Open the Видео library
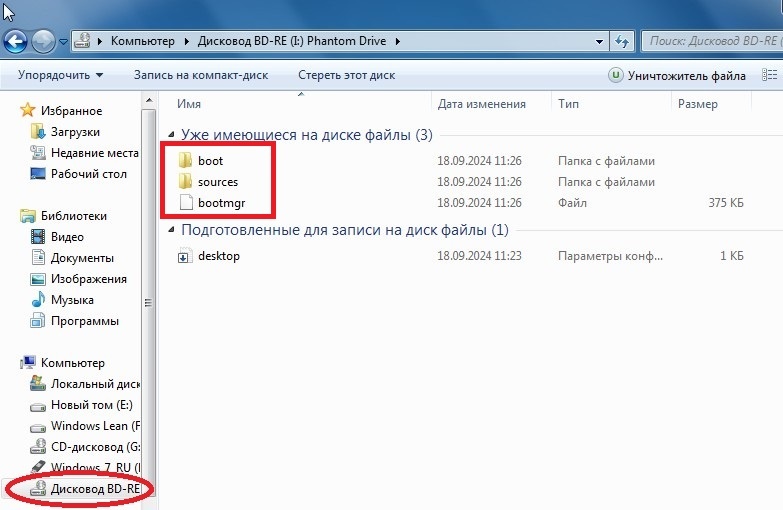This screenshot has height=510, width=783. 67,237
